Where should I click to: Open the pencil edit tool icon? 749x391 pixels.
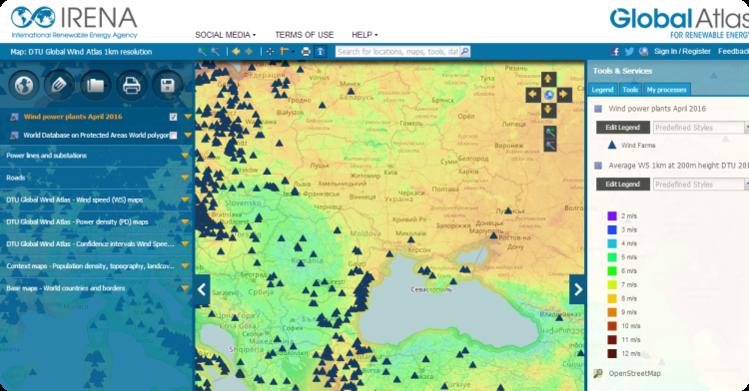click(59, 85)
